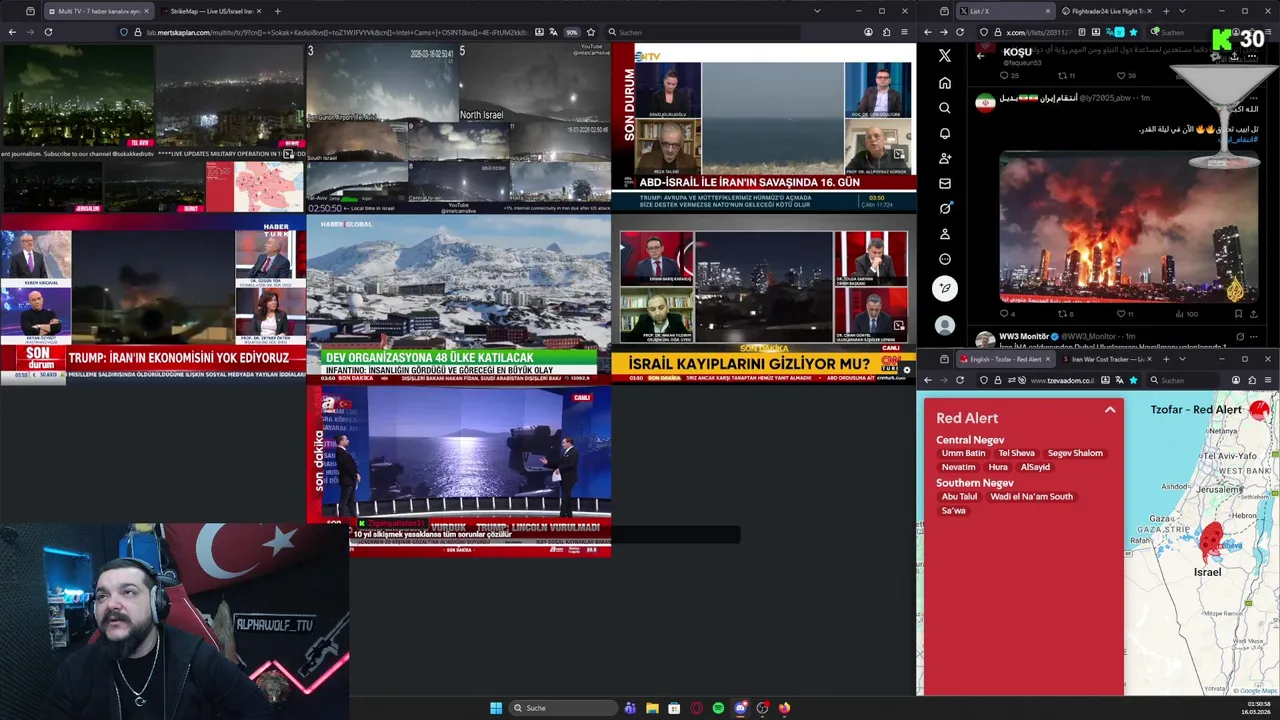Select NTV SON DURUM video tile
This screenshot has width=1280, height=720.
(x=764, y=129)
